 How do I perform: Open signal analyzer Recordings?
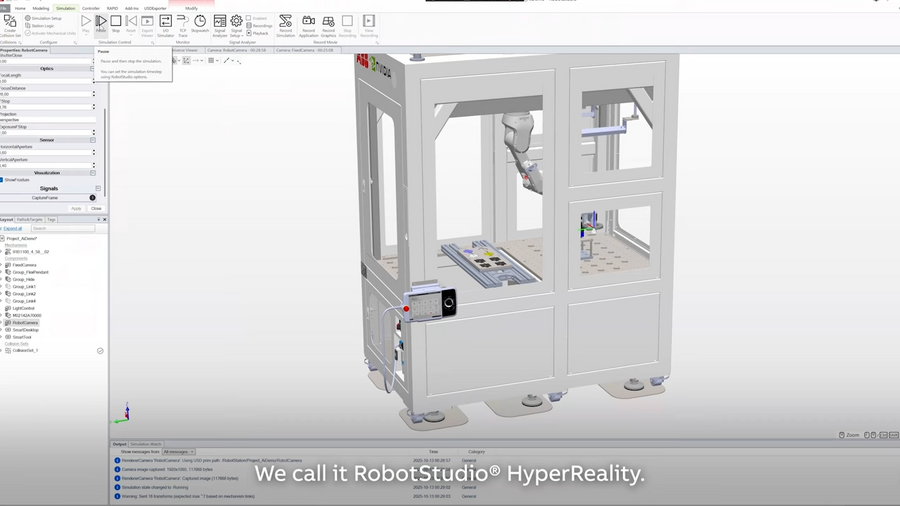(x=259, y=26)
